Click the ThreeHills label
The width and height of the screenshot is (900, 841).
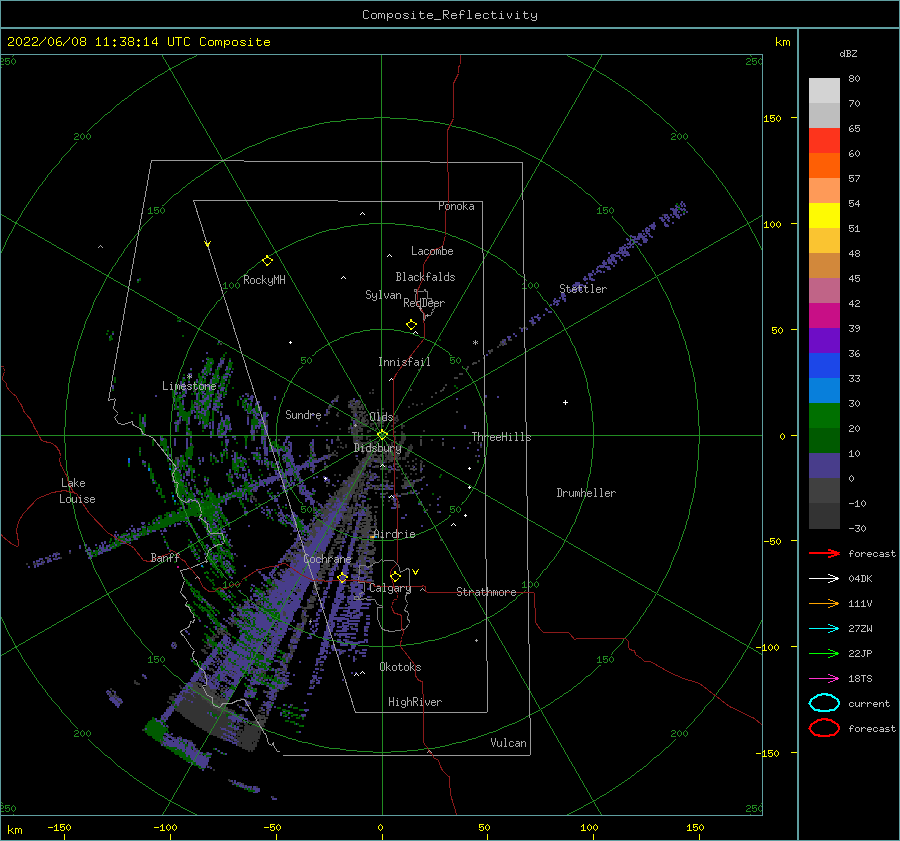[502, 437]
